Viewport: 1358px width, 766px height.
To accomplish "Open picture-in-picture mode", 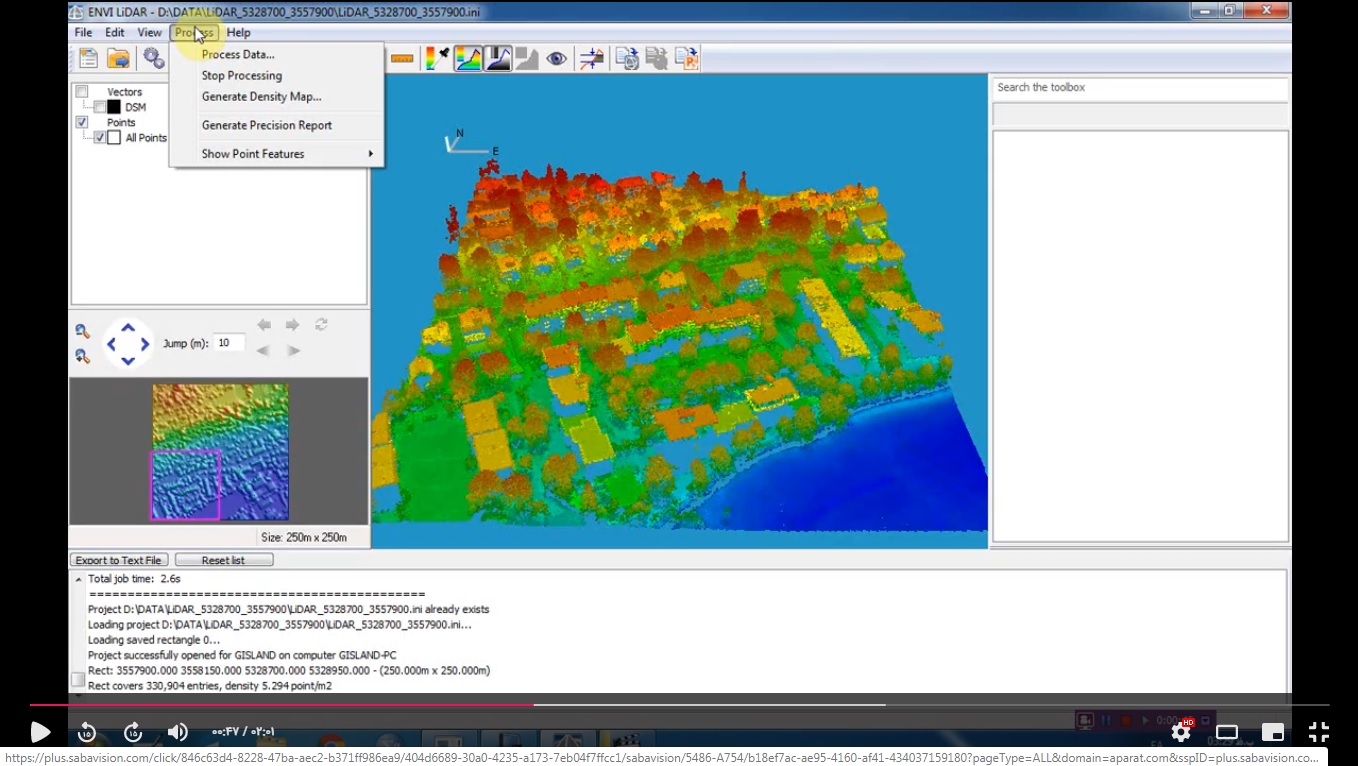I will [x=1273, y=732].
